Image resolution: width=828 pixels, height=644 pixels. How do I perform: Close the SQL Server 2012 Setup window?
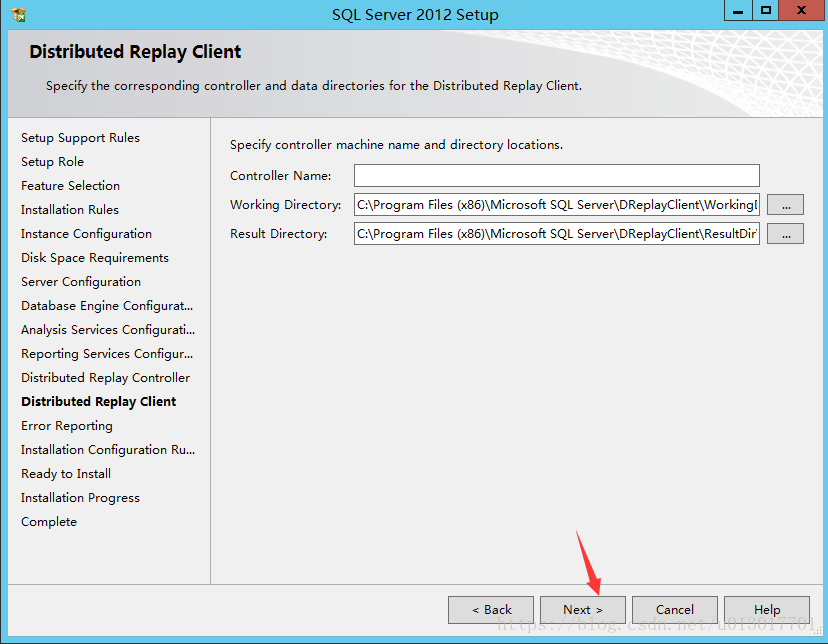coord(801,11)
